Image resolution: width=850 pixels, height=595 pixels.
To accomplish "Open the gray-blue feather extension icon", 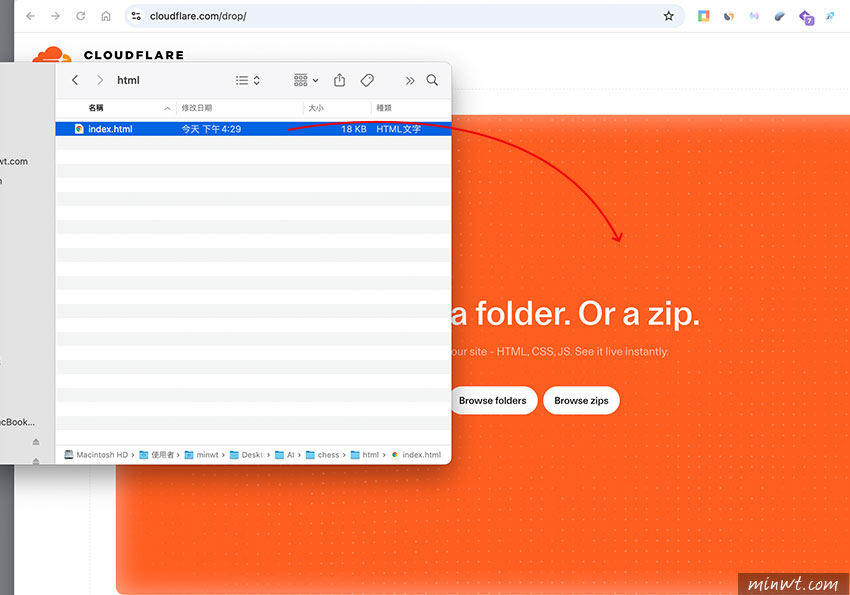I will click(x=780, y=16).
